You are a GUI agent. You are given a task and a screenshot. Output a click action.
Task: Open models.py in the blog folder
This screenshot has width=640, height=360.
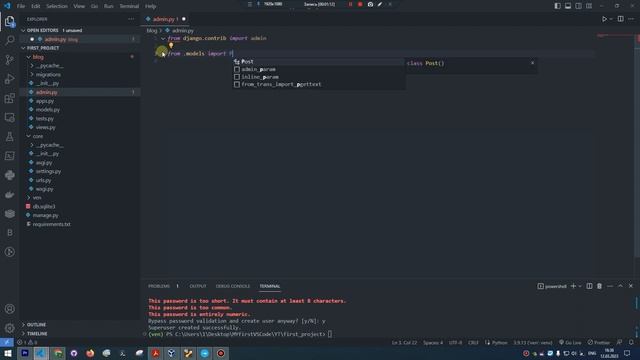[x=48, y=110]
